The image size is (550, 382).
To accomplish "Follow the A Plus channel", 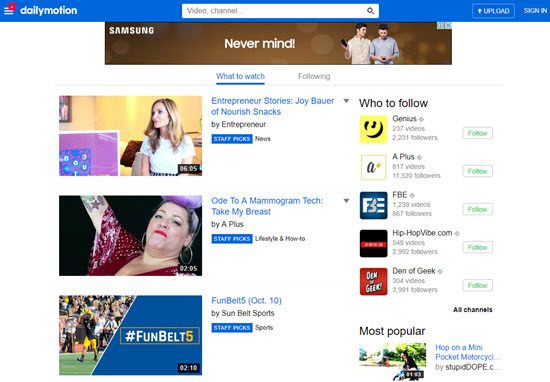I will 477,171.
